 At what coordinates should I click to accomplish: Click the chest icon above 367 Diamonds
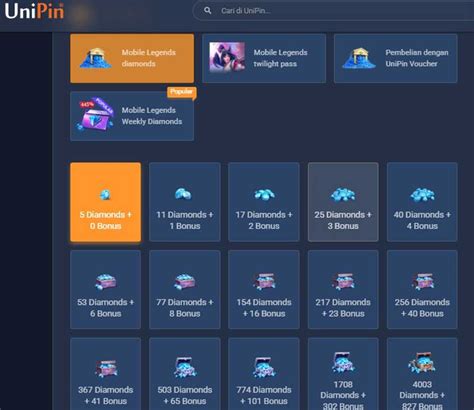coord(106,369)
